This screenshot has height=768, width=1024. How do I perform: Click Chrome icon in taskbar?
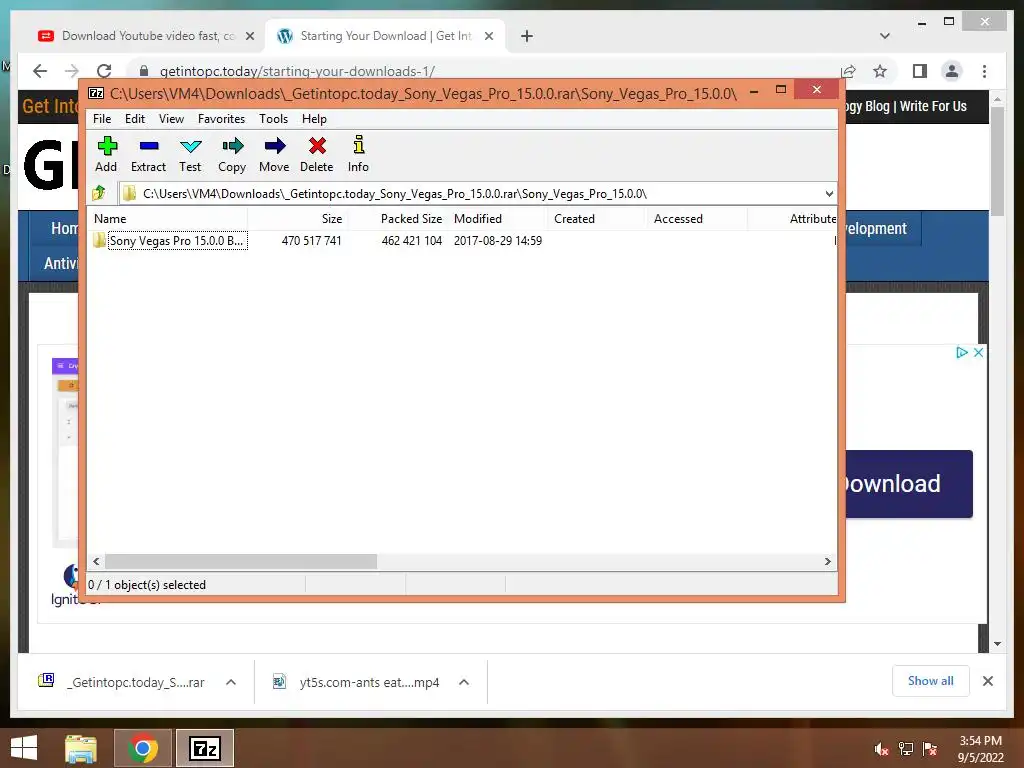tap(142, 748)
